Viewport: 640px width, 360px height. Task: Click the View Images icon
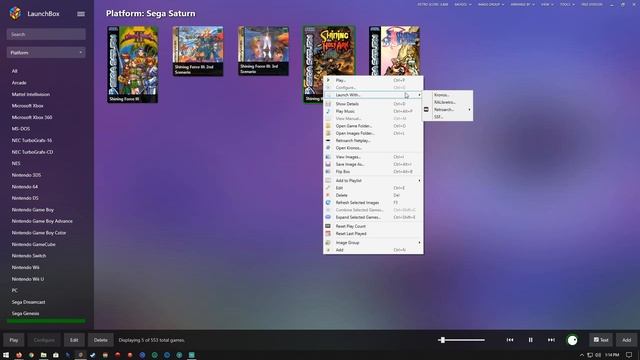(328, 157)
